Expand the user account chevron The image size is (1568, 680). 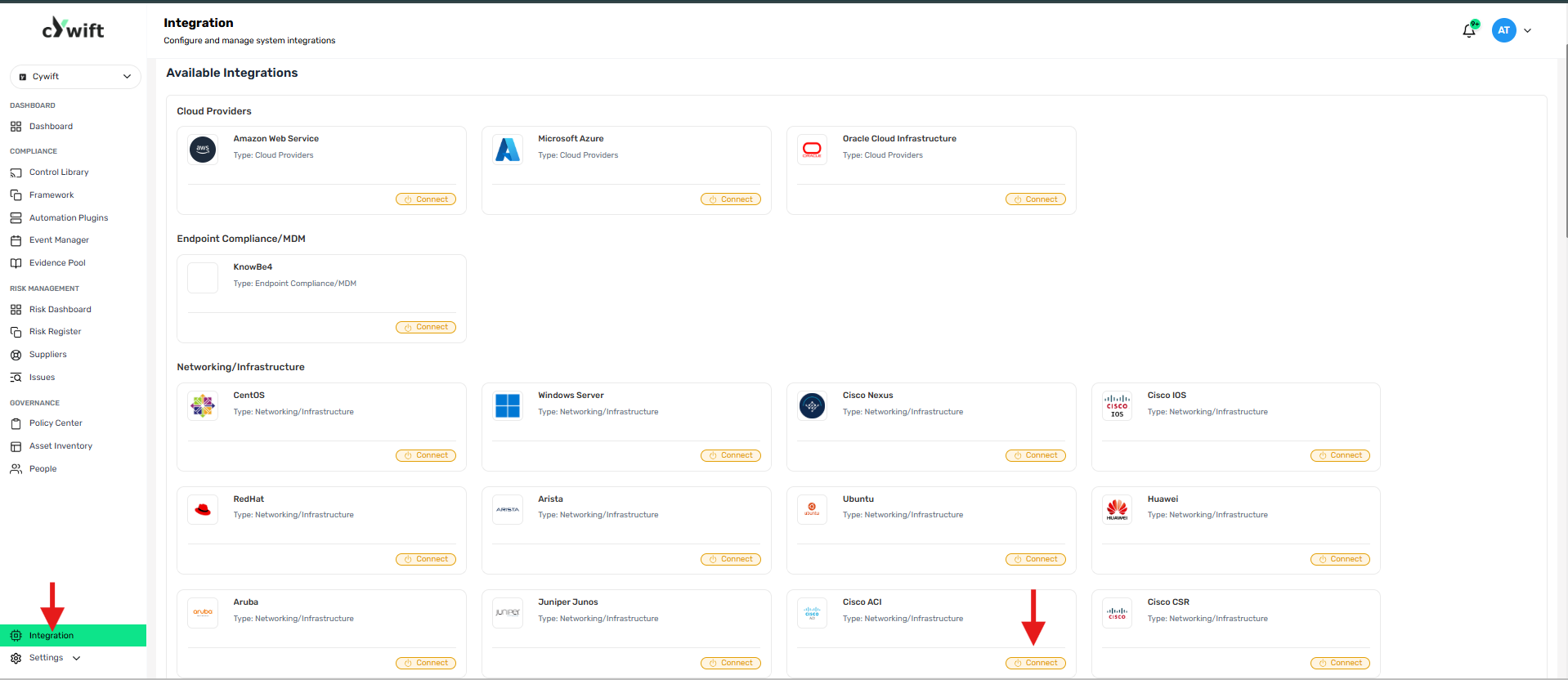point(1527,30)
